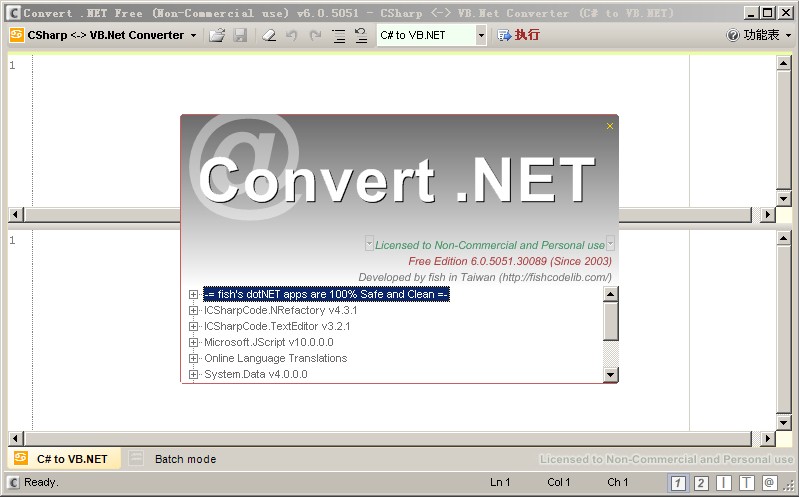
Task: Minimize the Convert .NET window
Action: click(751, 13)
